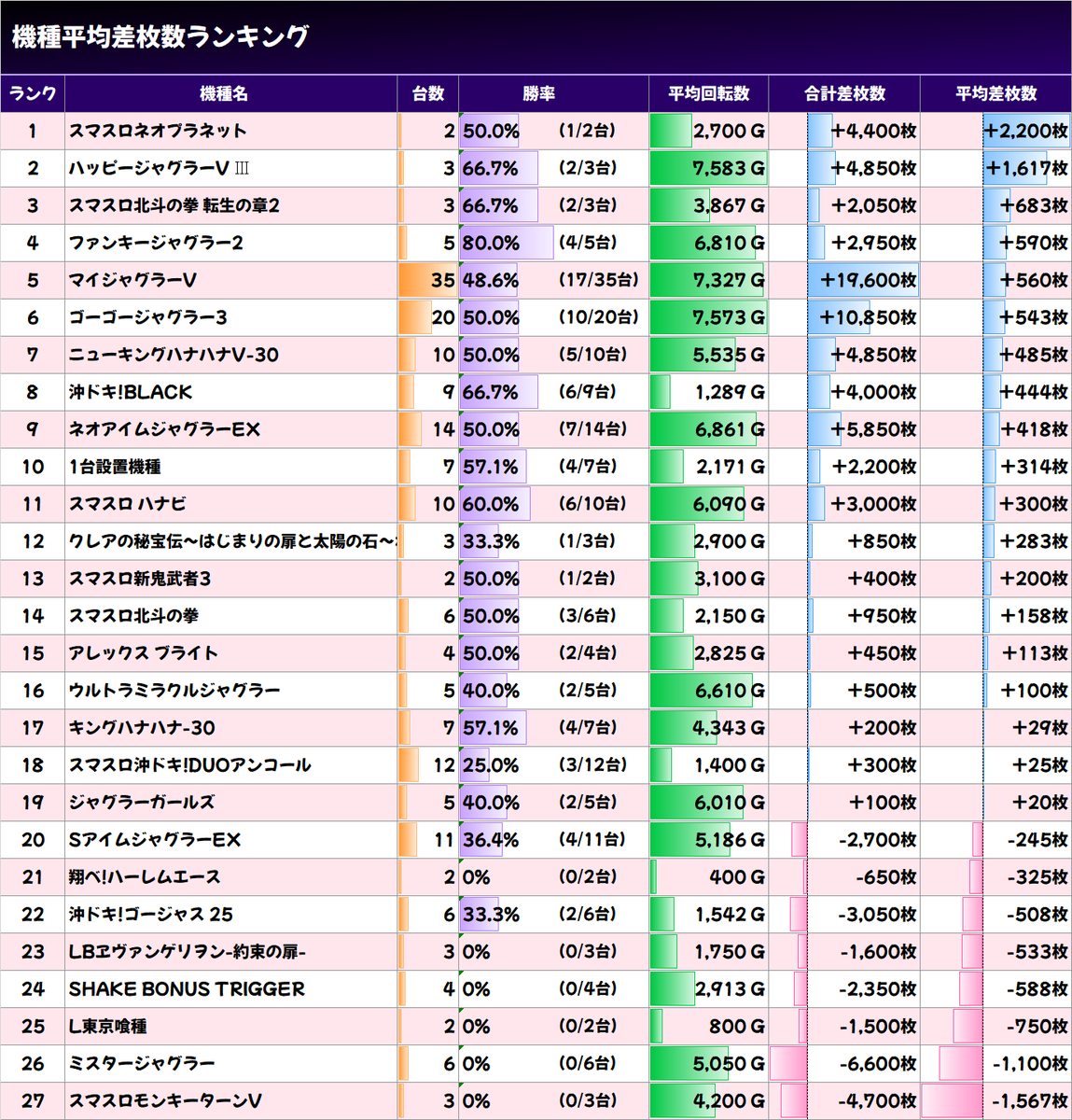
Task: Click the +10,850枚 total value
Action: pos(868,317)
